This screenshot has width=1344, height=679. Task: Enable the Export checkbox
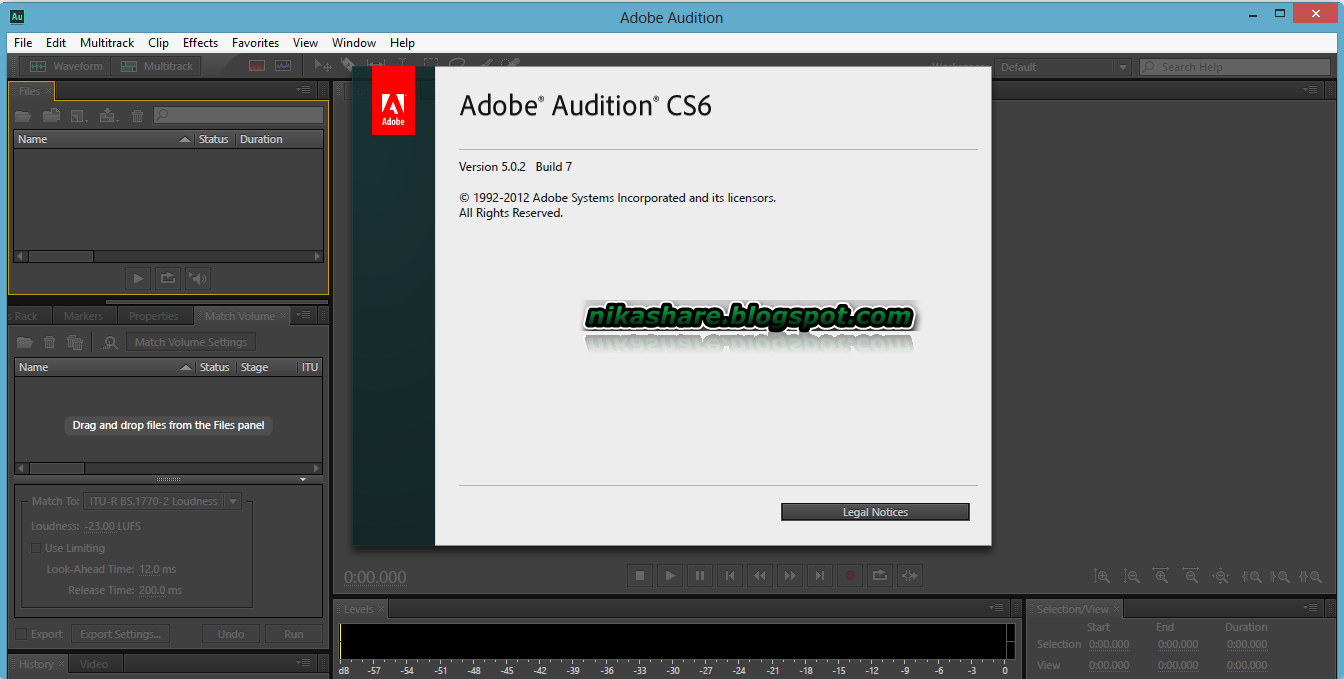point(22,634)
